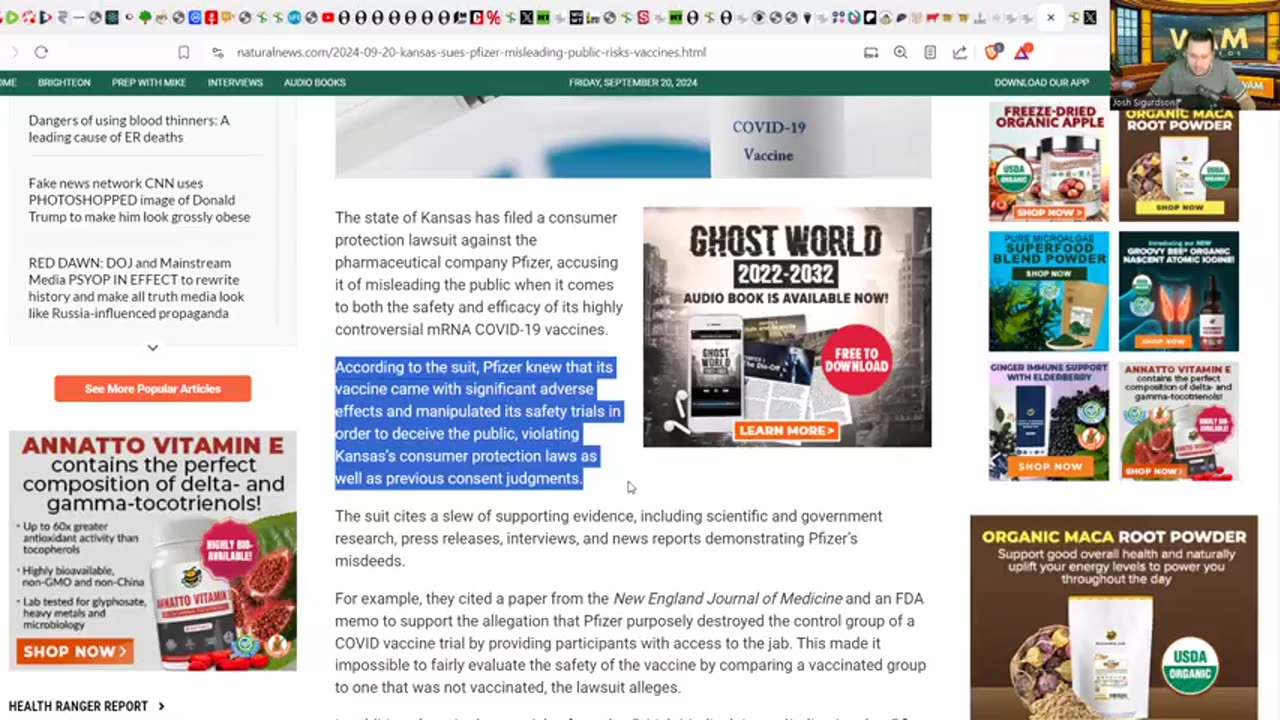Viewport: 1280px width, 720px height.
Task: Click LEARN MORE on Ghost World ad
Action: (785, 430)
